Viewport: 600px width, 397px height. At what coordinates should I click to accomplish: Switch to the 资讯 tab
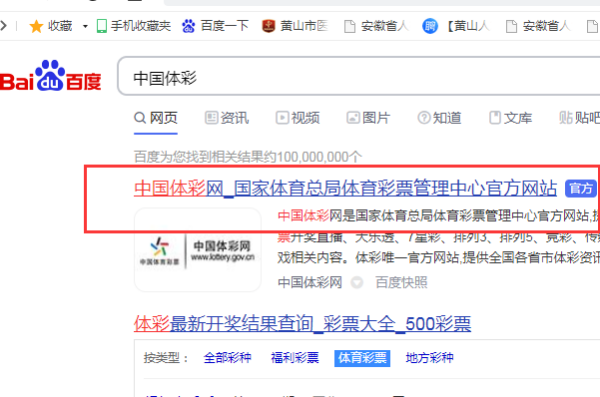tap(227, 118)
